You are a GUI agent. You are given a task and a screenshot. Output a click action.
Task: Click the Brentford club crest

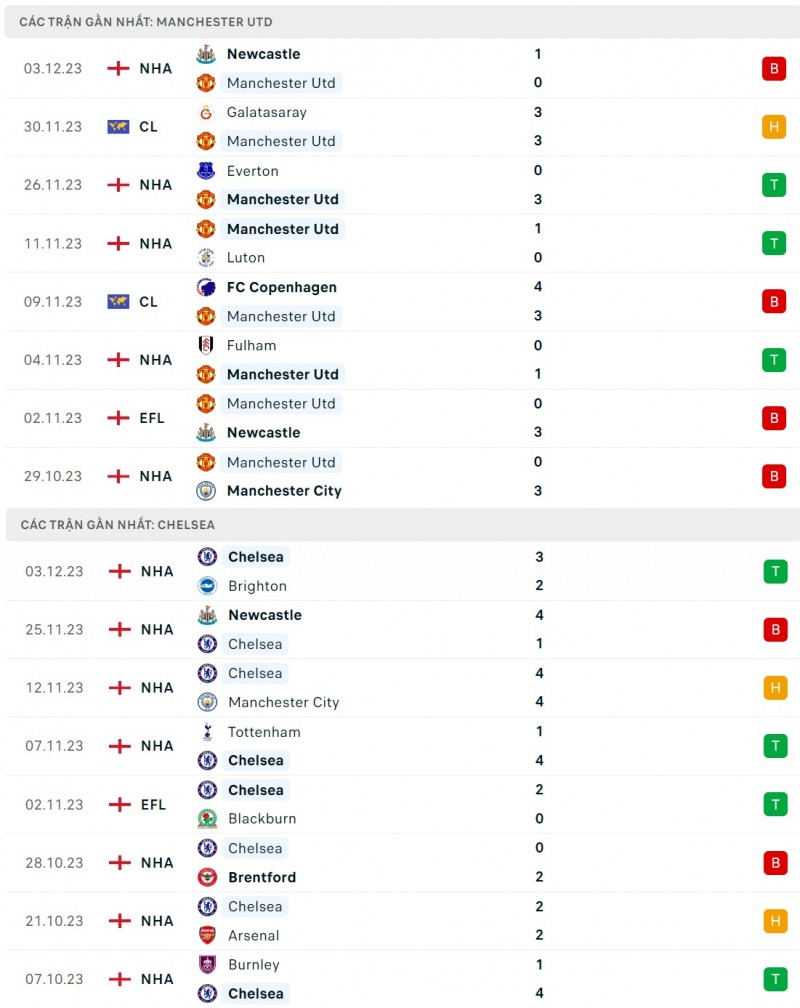[x=207, y=877]
